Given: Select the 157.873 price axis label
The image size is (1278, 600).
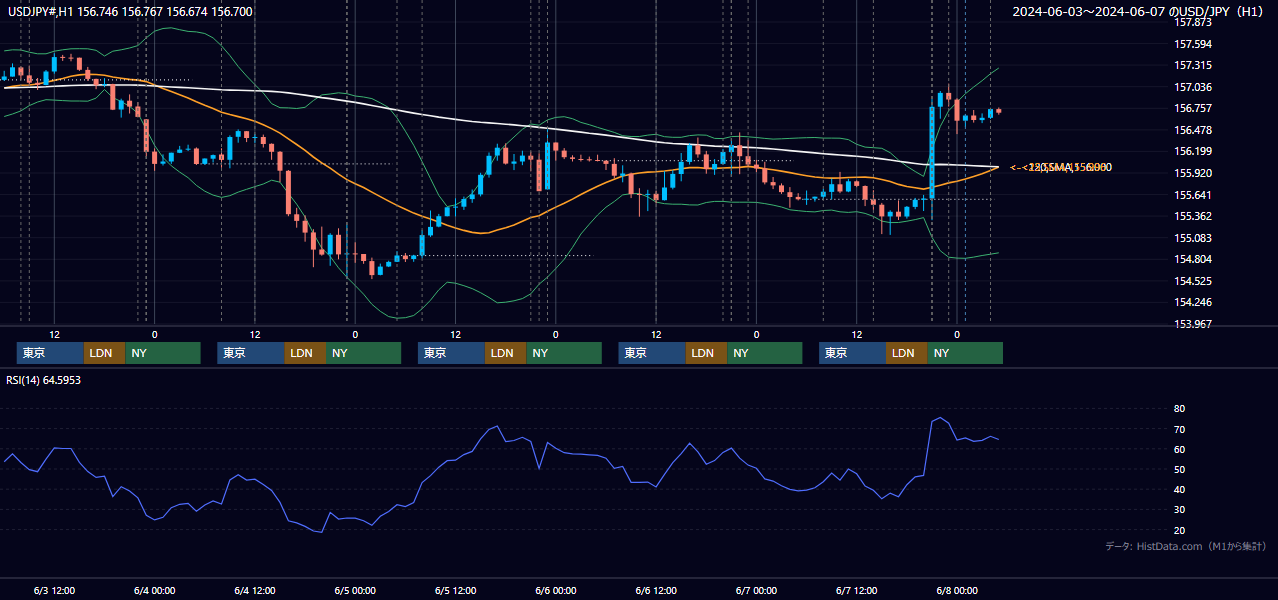Looking at the screenshot, I should pos(1193,22).
